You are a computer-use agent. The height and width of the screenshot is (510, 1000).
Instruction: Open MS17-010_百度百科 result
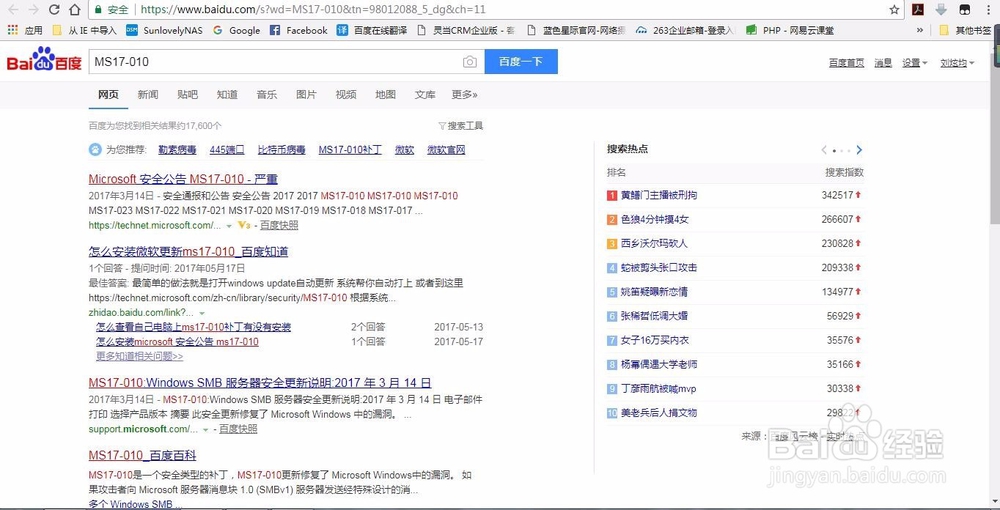[x=142, y=456]
